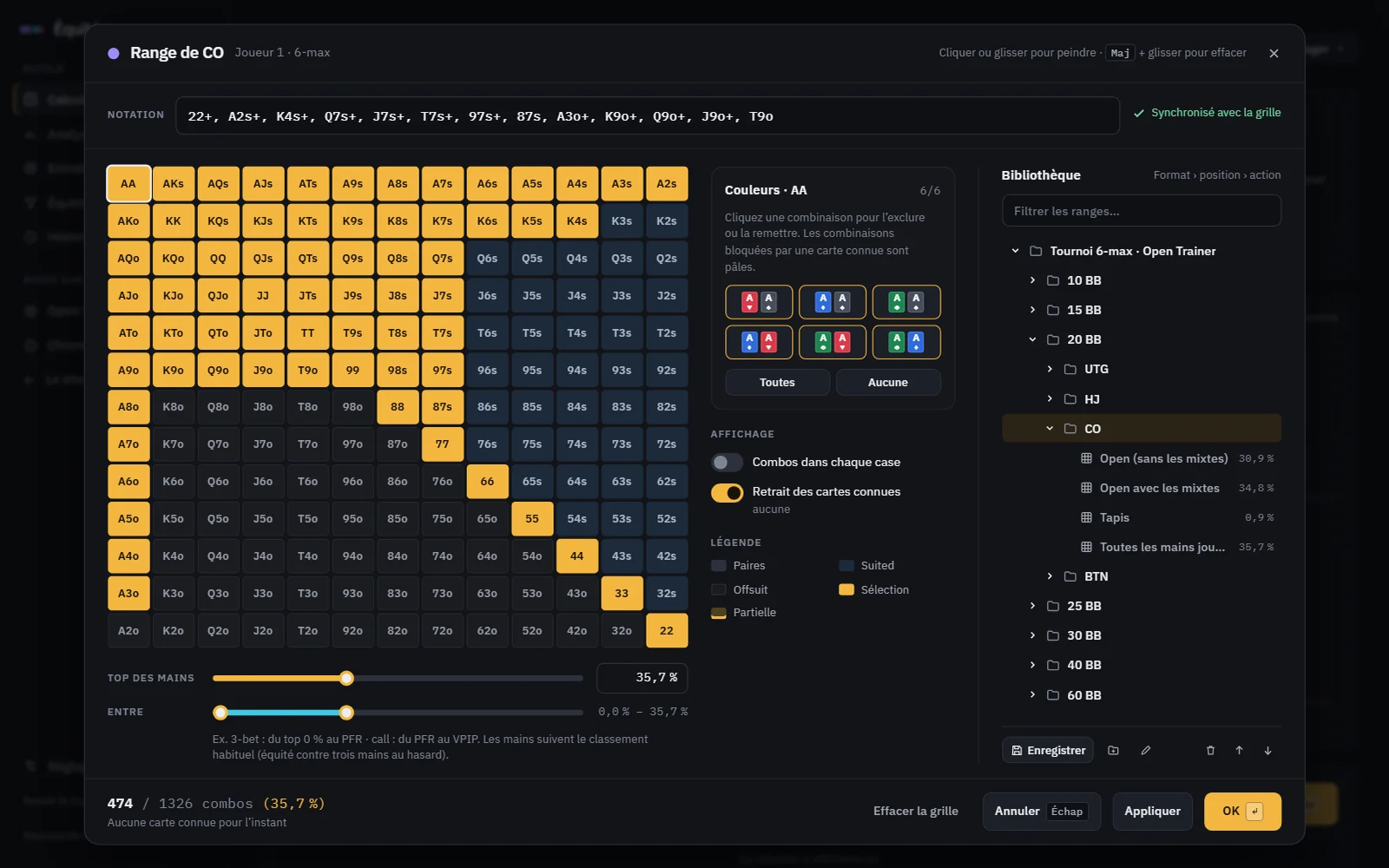
Task: Toggle the A2o hand cell
Action: pos(128,630)
